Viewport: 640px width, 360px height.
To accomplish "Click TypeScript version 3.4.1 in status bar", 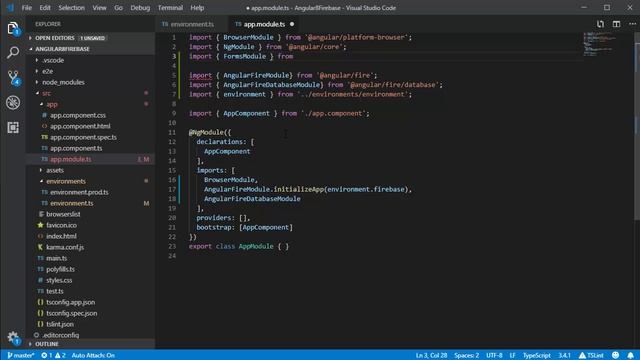I will pyautogui.click(x=564, y=356).
